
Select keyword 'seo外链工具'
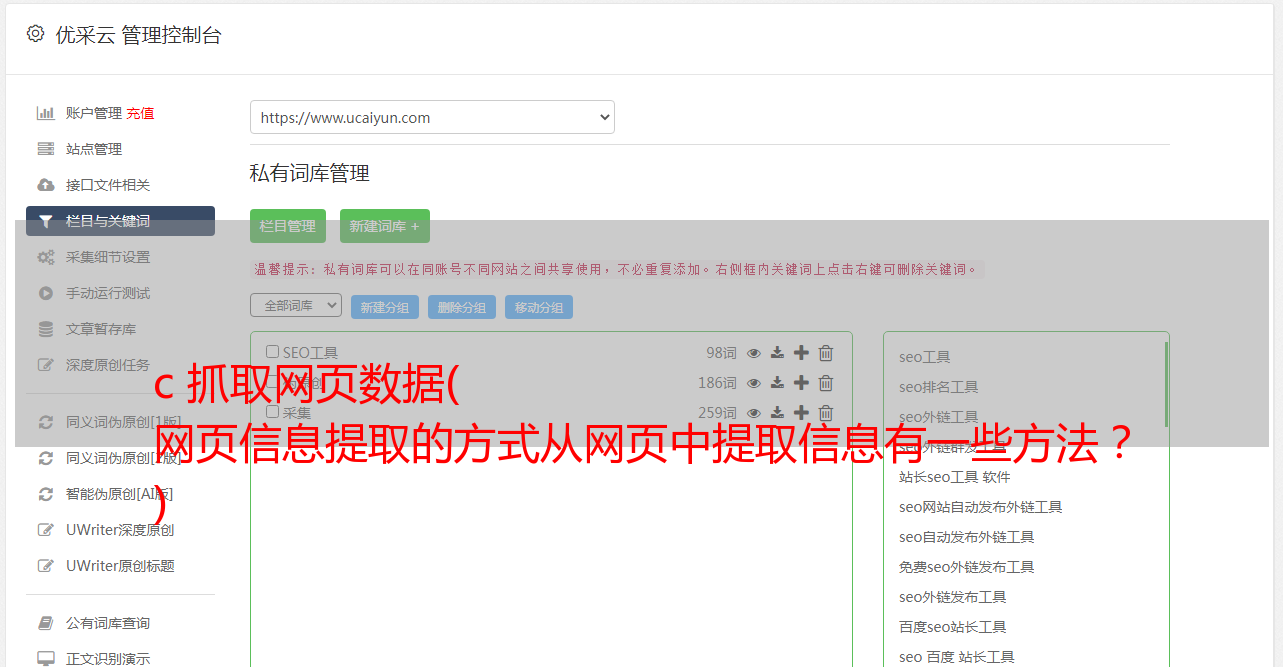pyautogui.click(x=938, y=417)
